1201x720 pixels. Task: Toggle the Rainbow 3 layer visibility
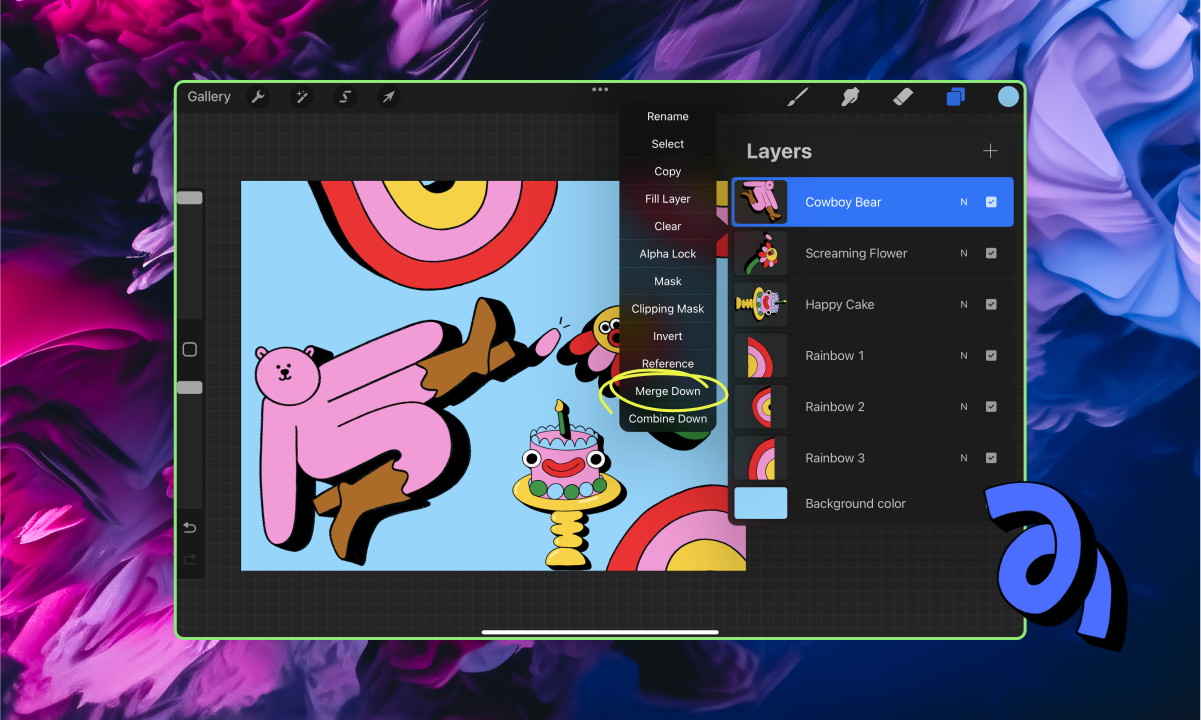tap(991, 457)
